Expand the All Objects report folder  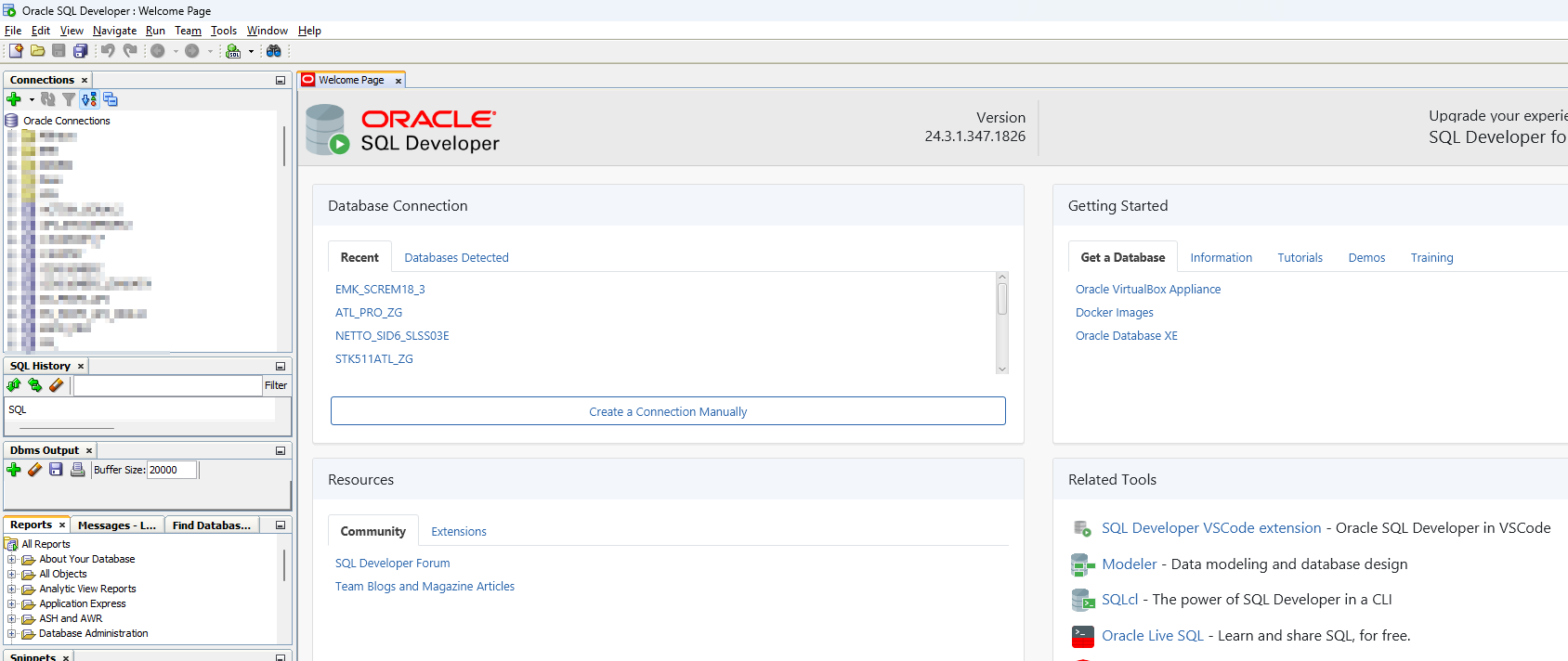coord(11,575)
